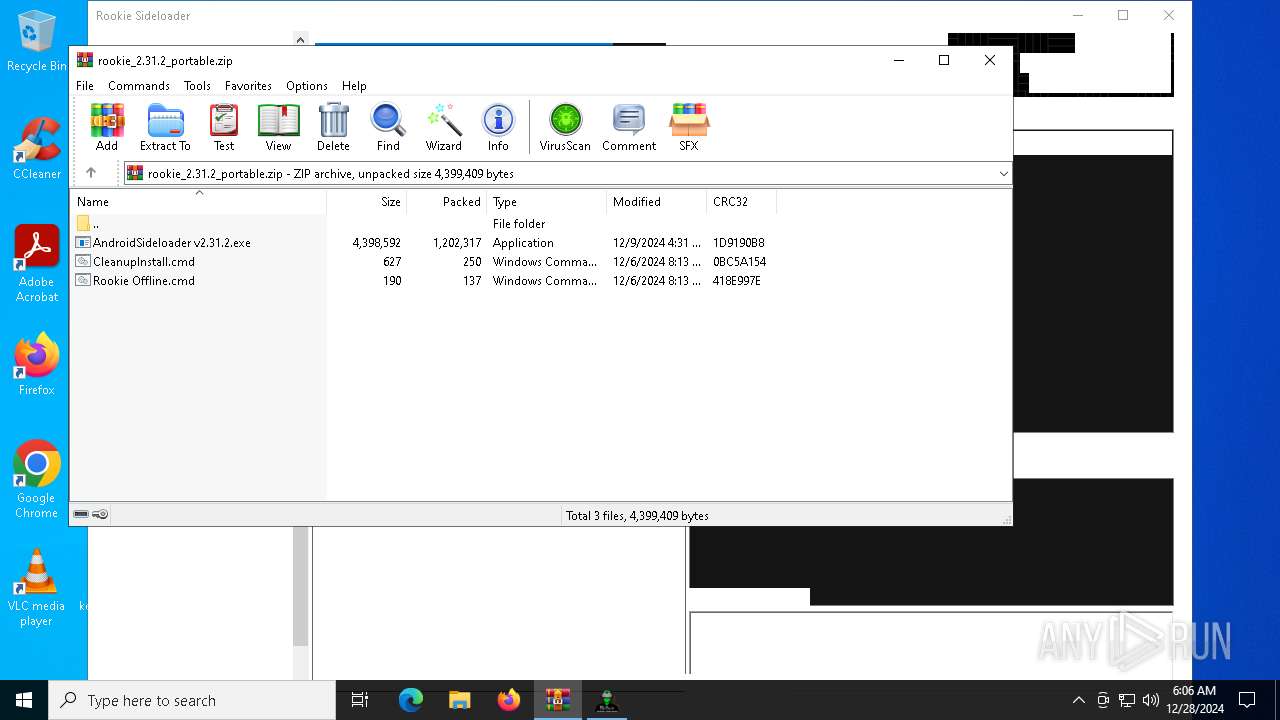
Task: Open Microsoft Edge from taskbar
Action: pyautogui.click(x=411, y=700)
